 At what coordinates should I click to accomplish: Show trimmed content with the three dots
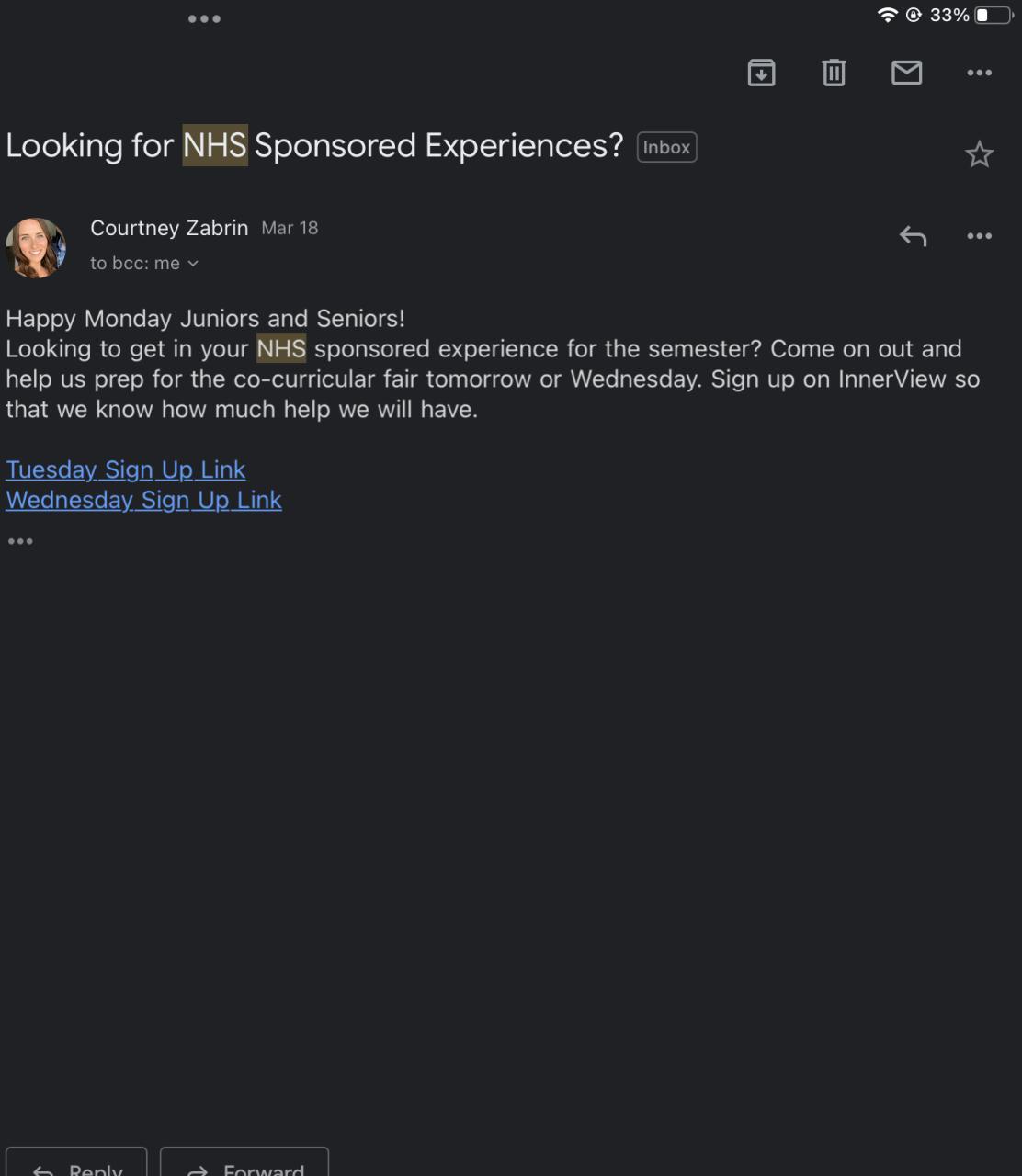point(20,541)
